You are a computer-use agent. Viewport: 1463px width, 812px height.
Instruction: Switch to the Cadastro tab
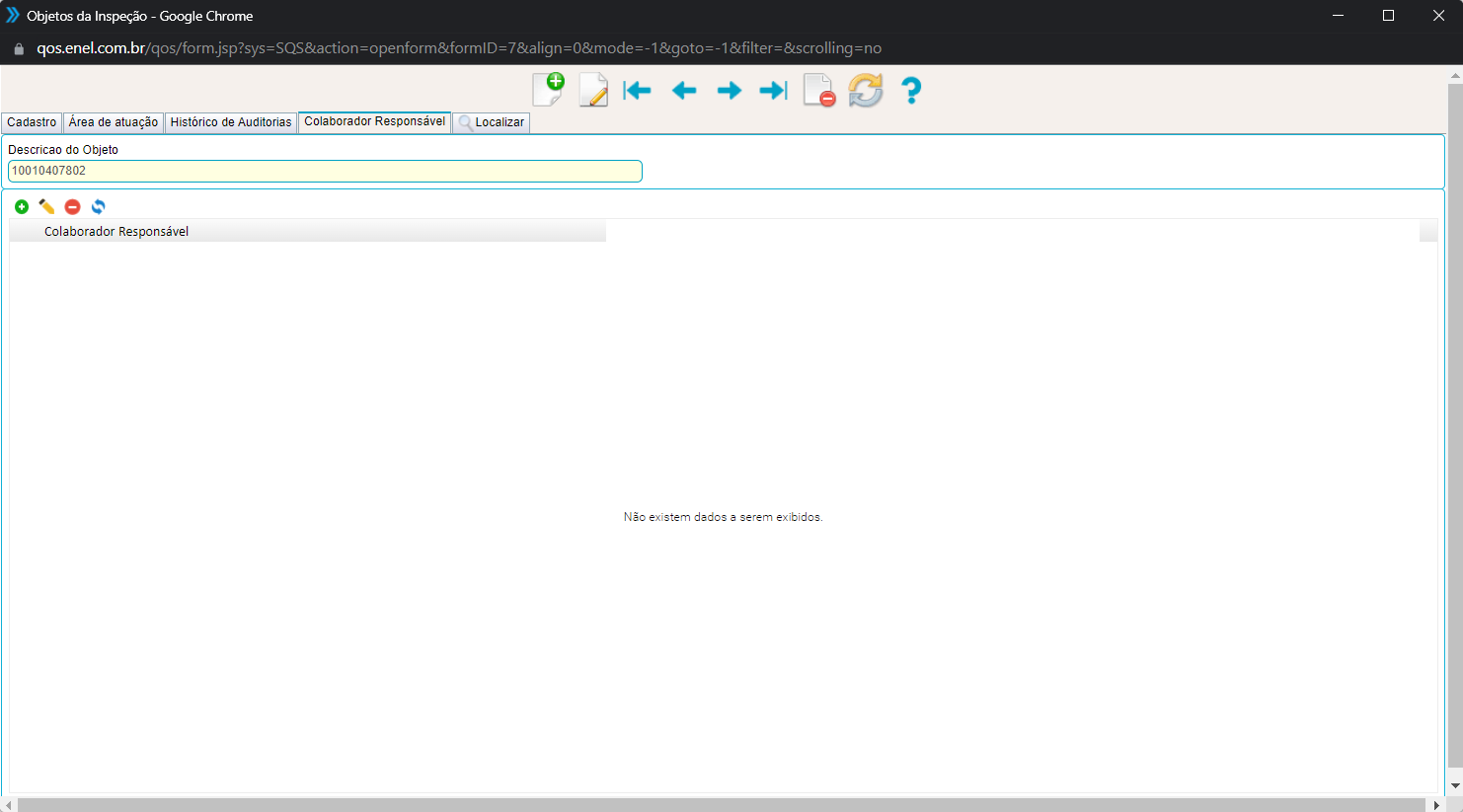[32, 122]
